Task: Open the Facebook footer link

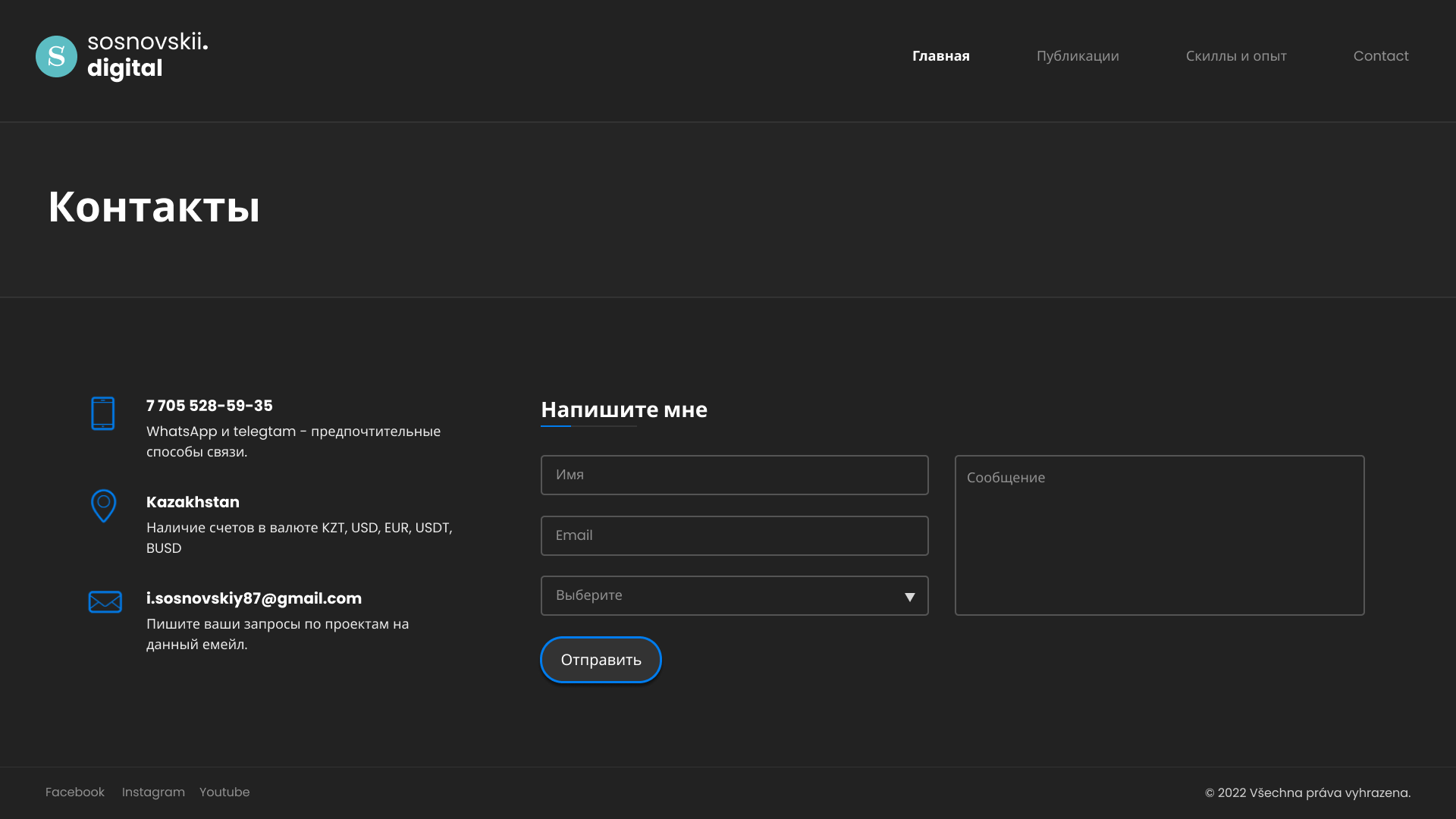Action: [75, 792]
